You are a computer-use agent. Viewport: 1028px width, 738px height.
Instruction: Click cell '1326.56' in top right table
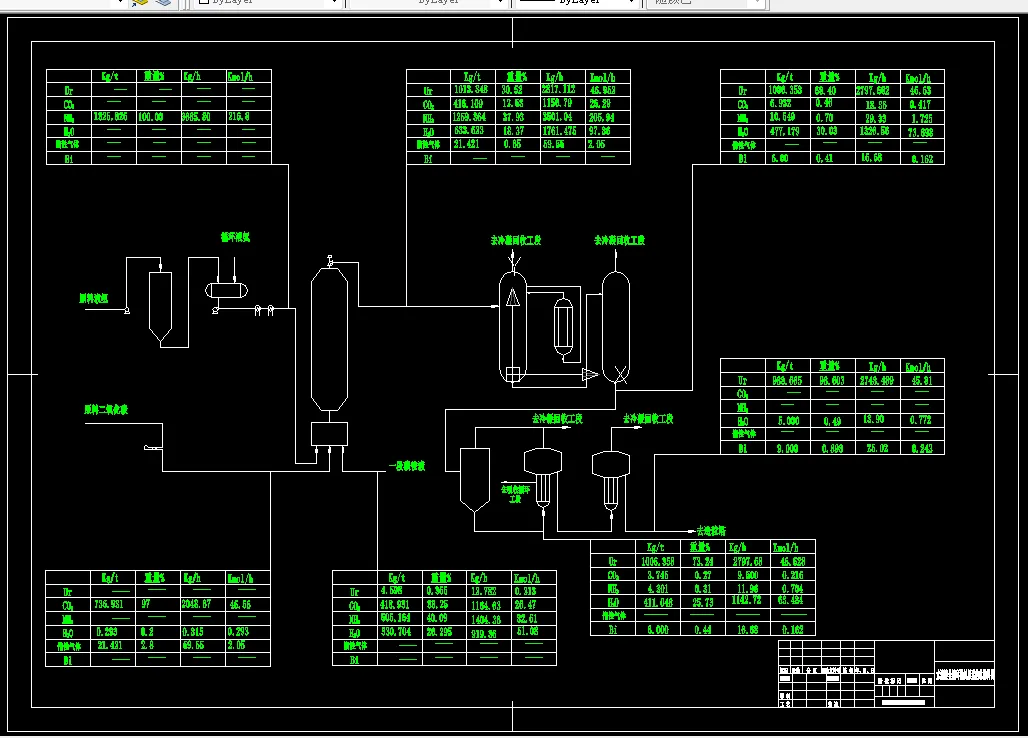(x=874, y=131)
